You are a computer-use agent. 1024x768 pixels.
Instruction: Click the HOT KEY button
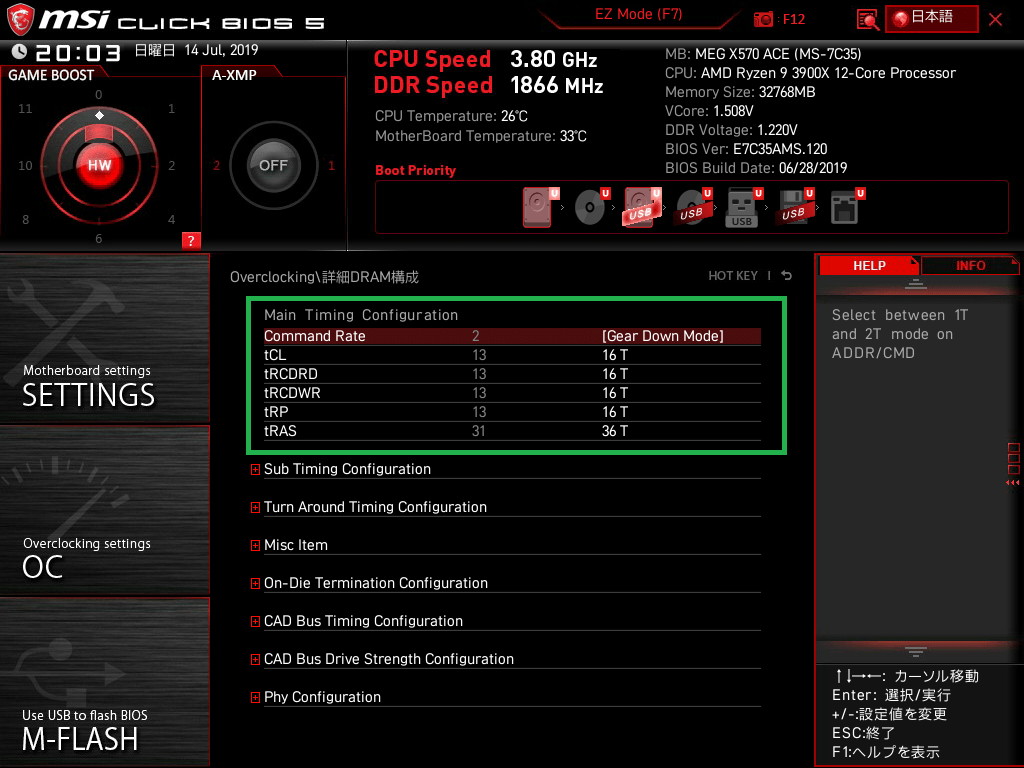point(733,276)
